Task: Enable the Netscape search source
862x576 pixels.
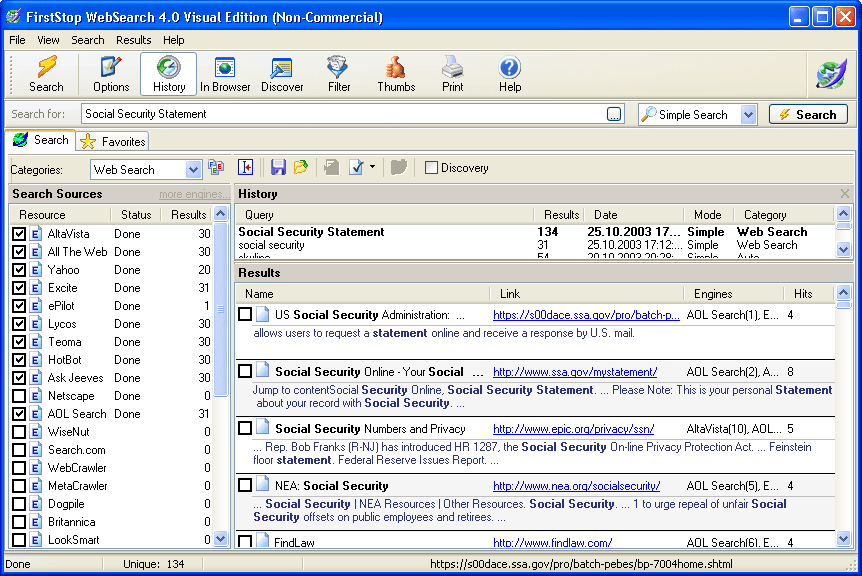Action: pos(19,396)
